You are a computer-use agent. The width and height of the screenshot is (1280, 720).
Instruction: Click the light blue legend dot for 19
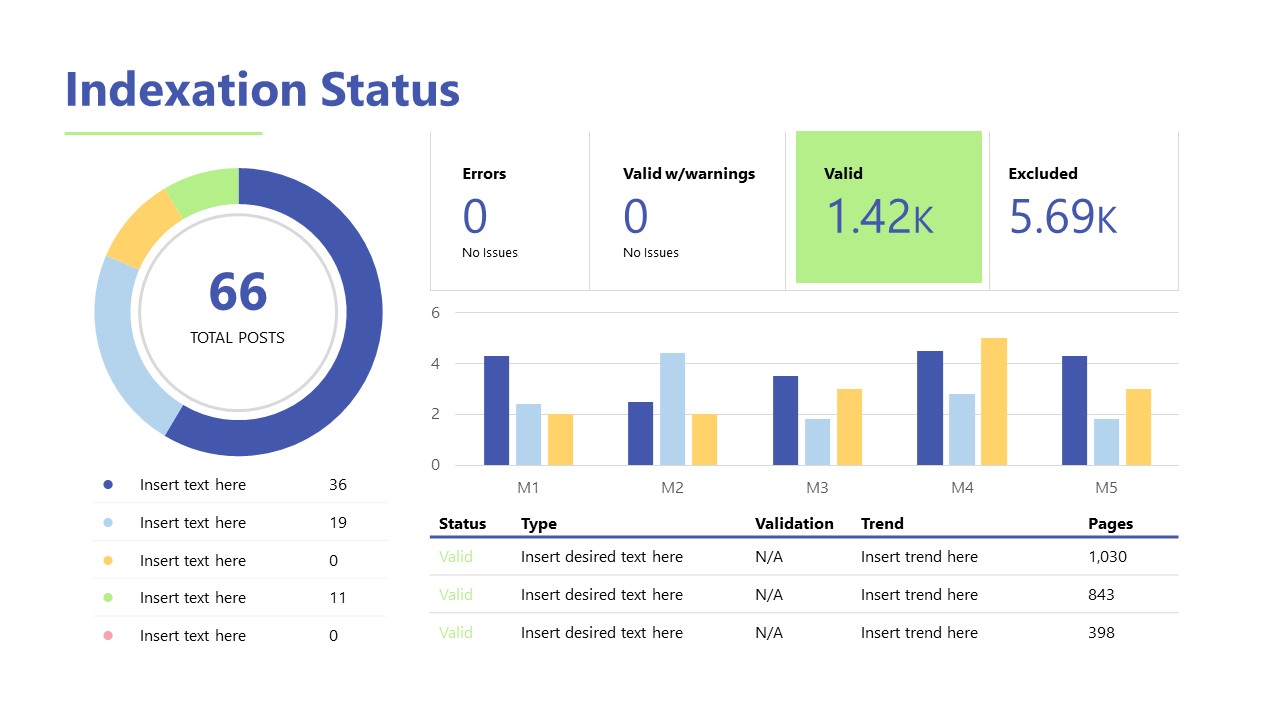pos(108,523)
